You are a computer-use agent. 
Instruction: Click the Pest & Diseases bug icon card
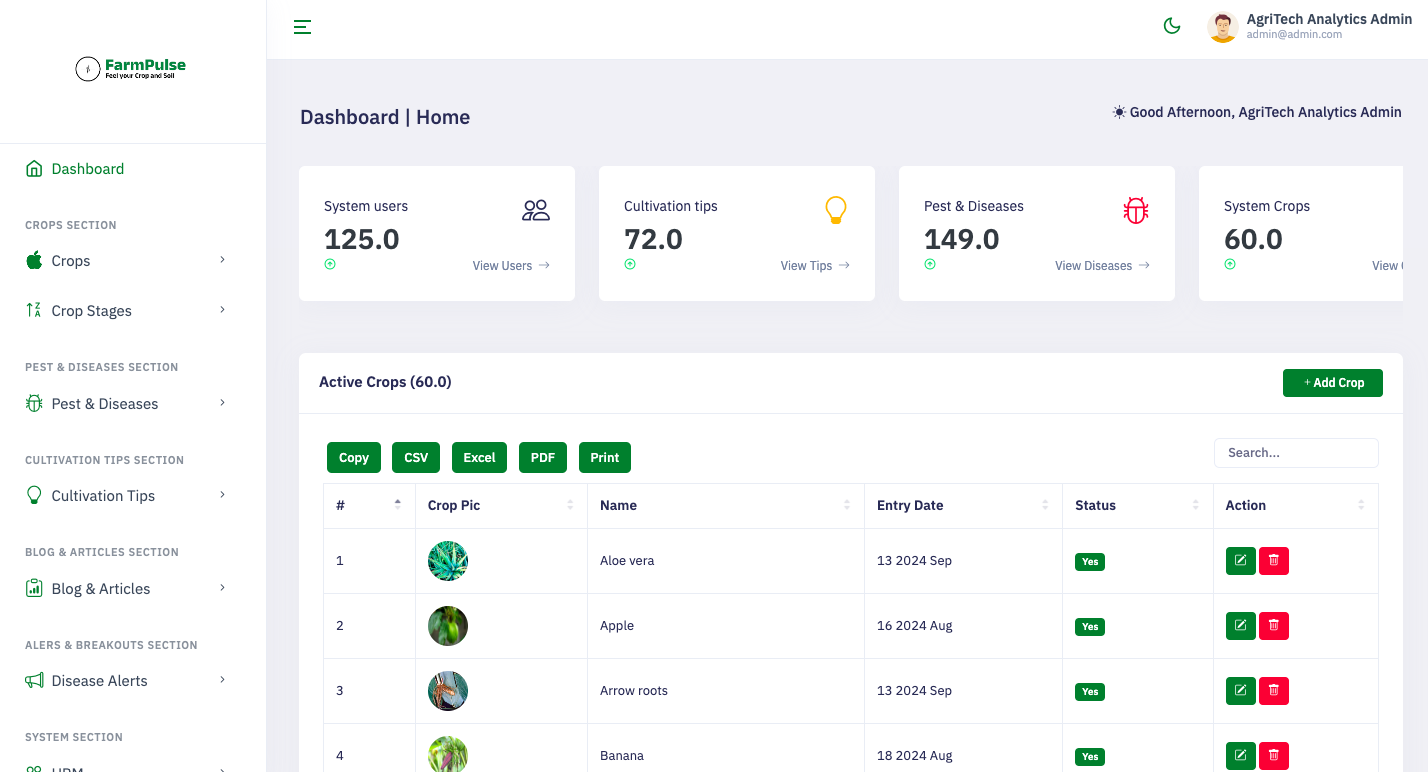[1136, 210]
